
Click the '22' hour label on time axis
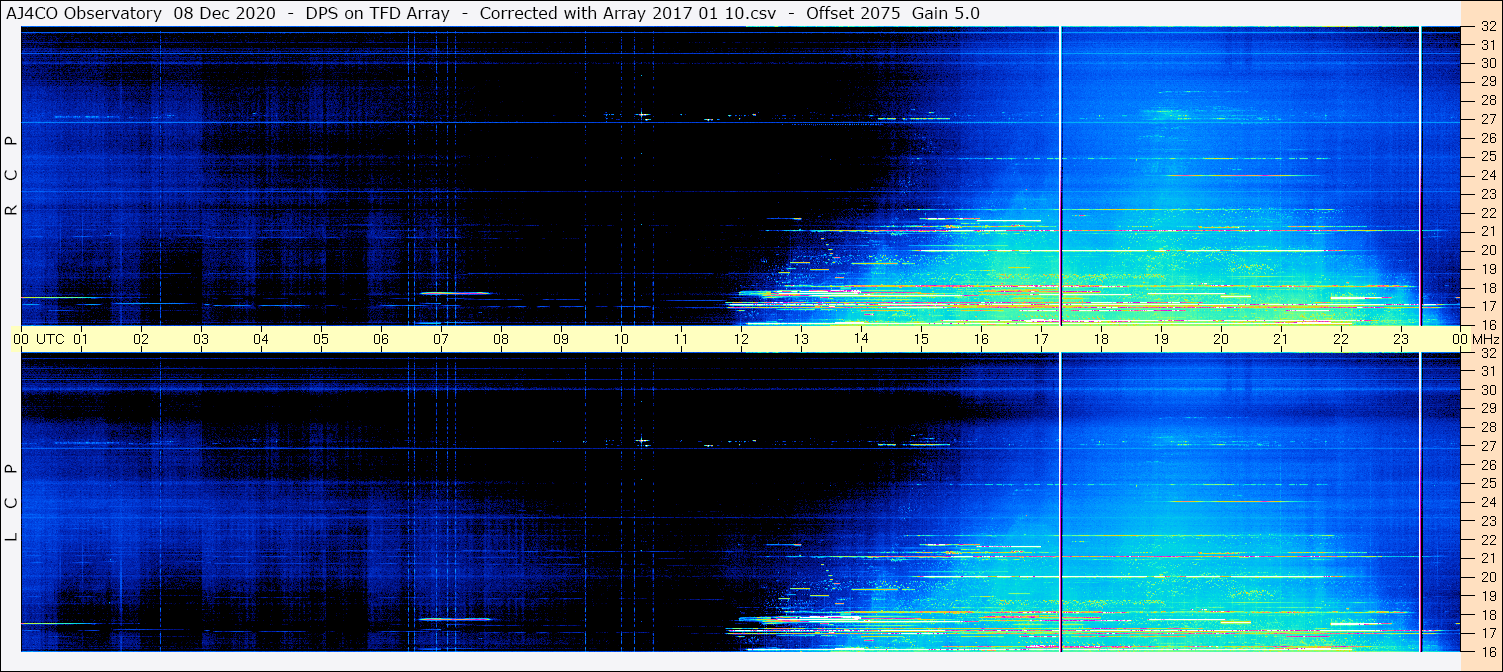(x=1341, y=339)
